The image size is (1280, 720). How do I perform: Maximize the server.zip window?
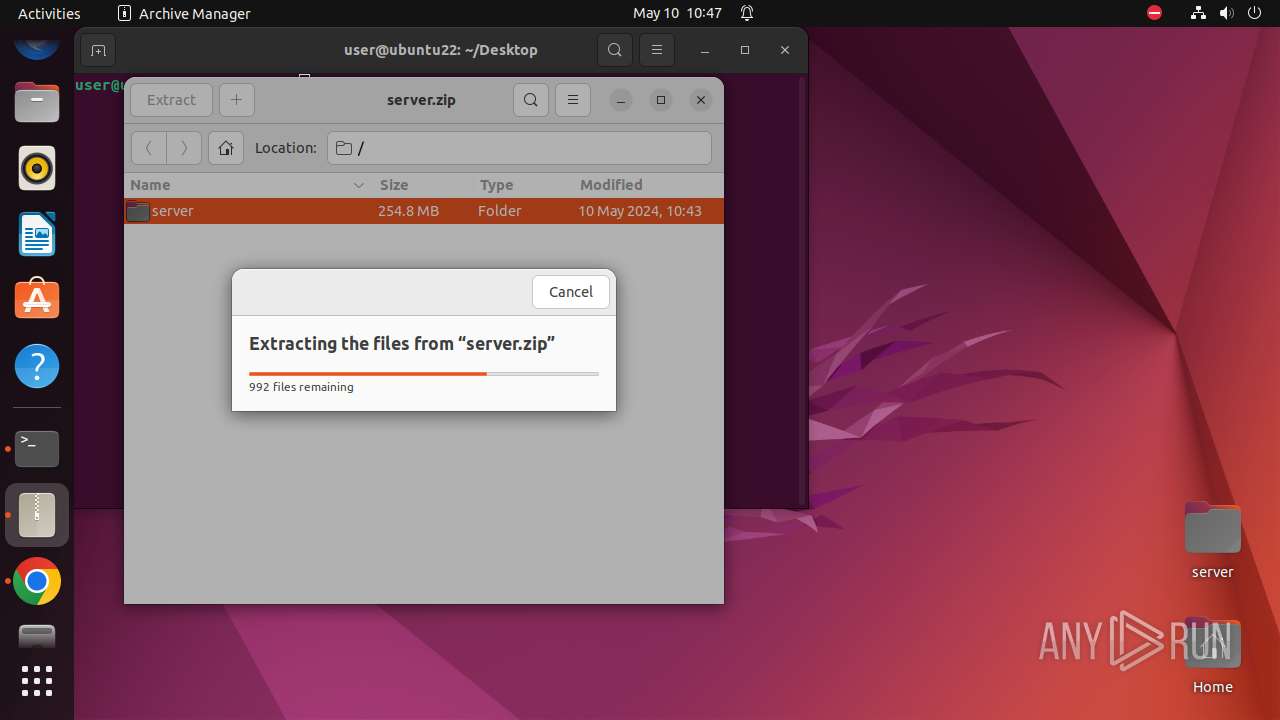(x=661, y=100)
